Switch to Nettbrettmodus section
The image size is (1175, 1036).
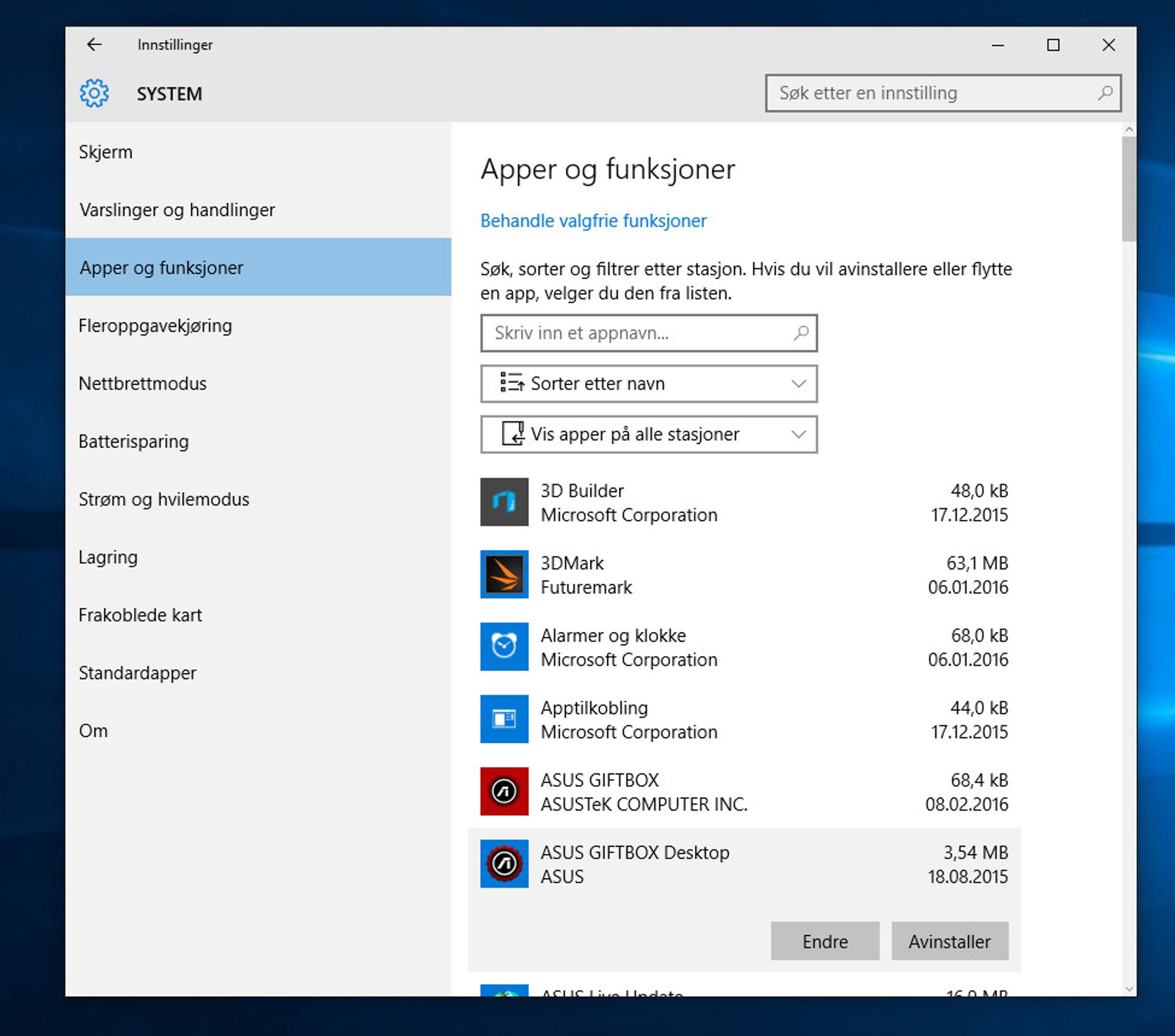258,383
